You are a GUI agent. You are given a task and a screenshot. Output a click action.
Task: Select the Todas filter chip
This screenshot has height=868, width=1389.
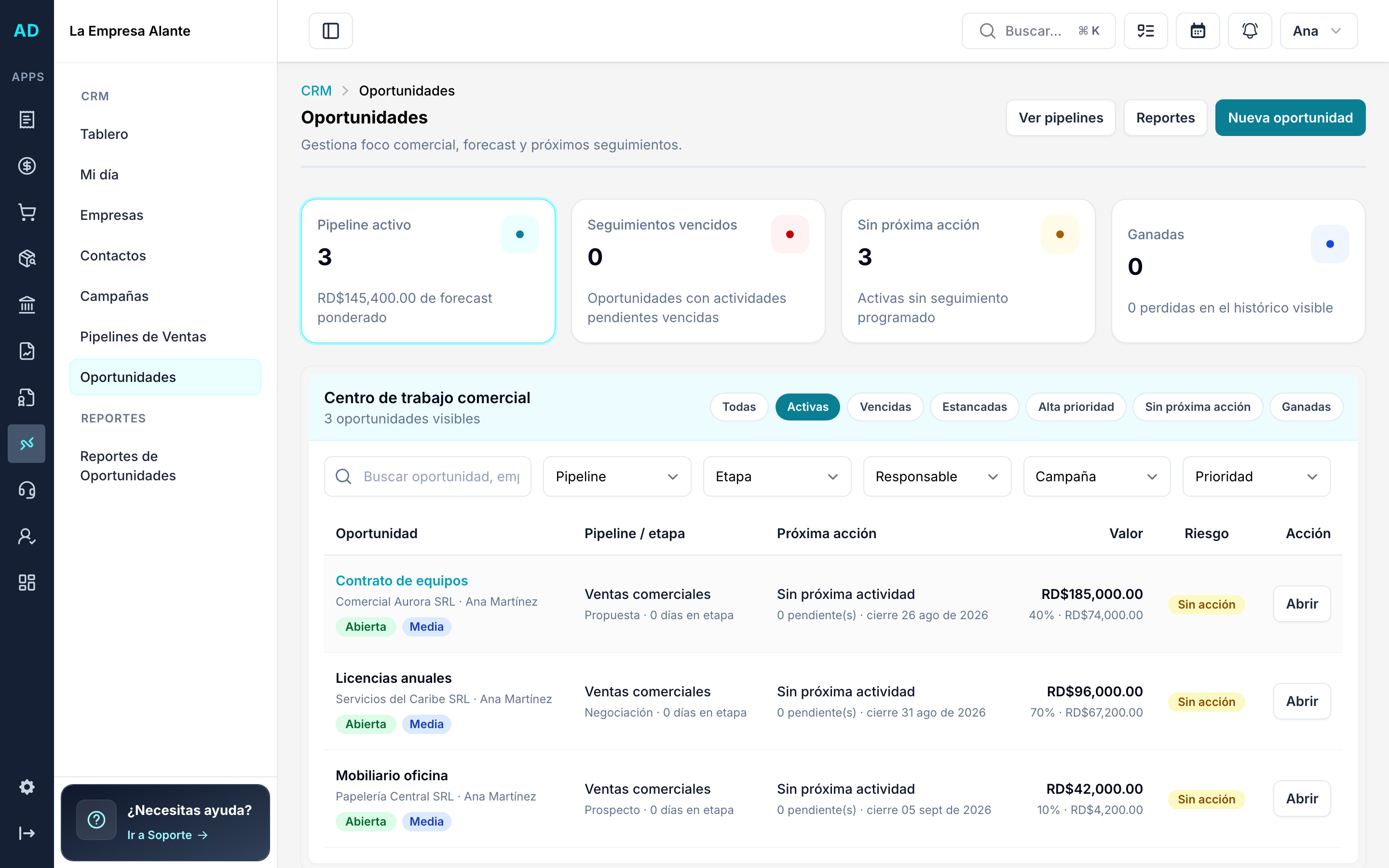coord(739,407)
